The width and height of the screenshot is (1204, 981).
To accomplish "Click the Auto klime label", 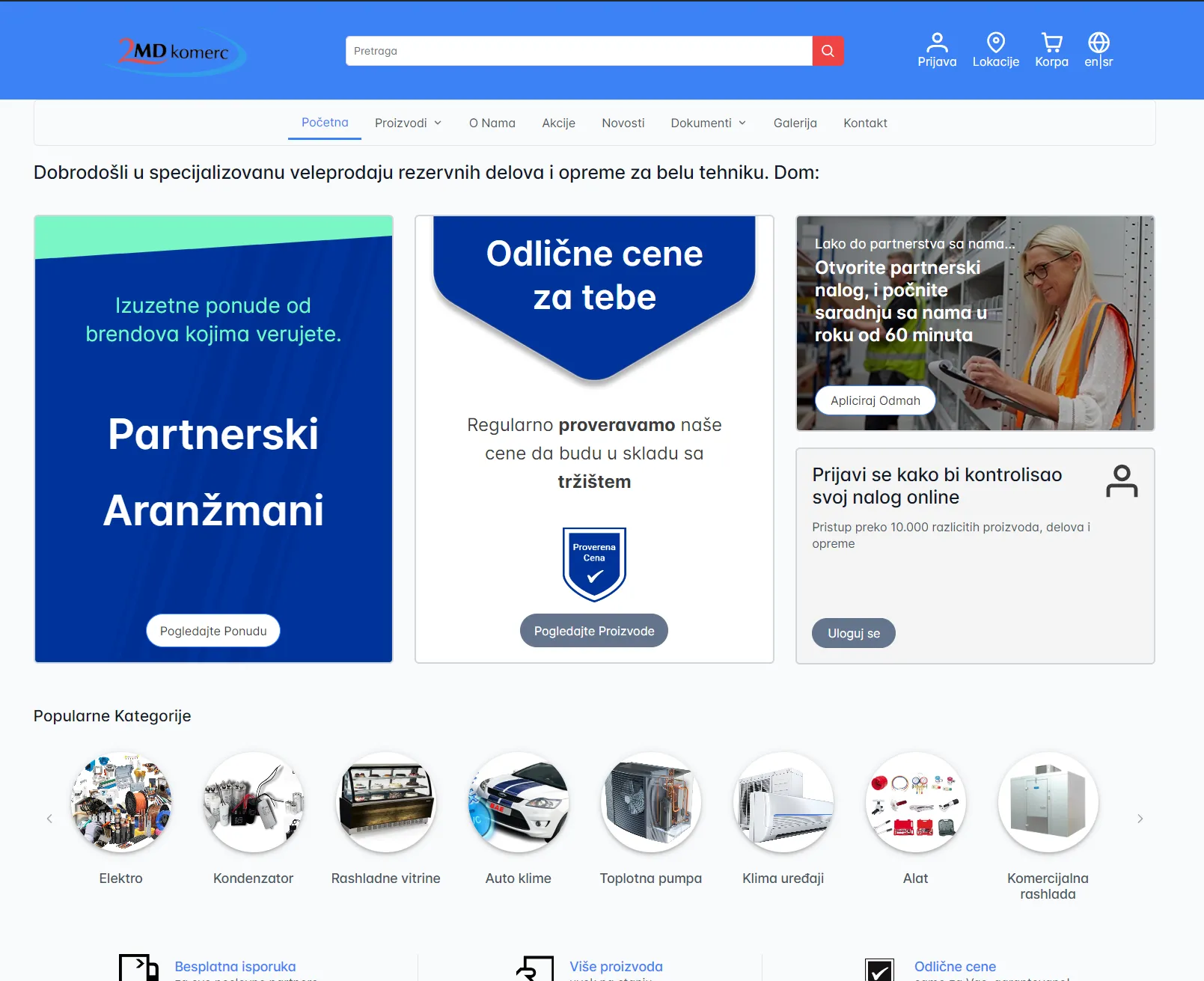I will [x=519, y=878].
